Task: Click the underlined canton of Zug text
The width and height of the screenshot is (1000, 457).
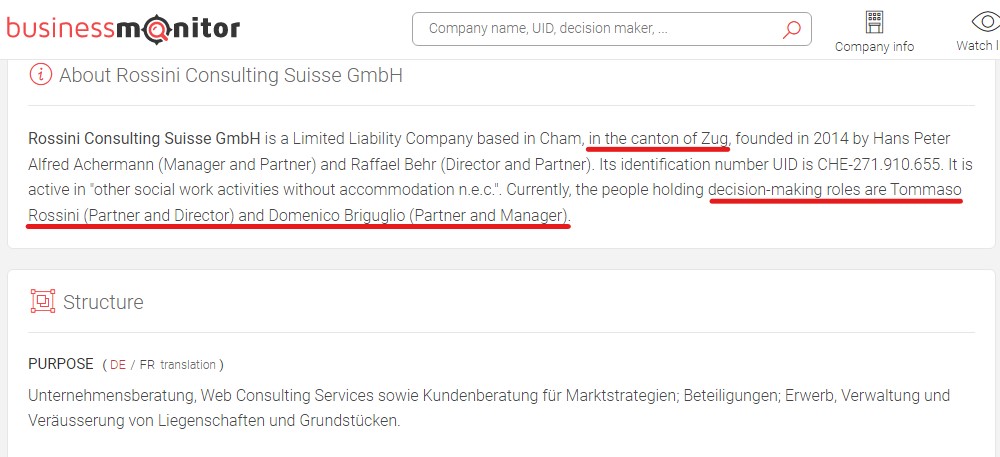Action: point(659,138)
